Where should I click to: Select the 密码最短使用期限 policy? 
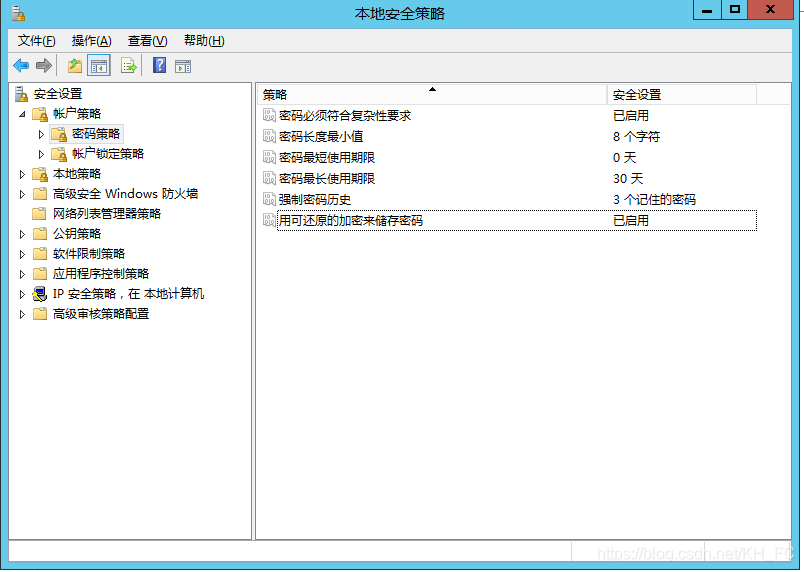tap(327, 158)
